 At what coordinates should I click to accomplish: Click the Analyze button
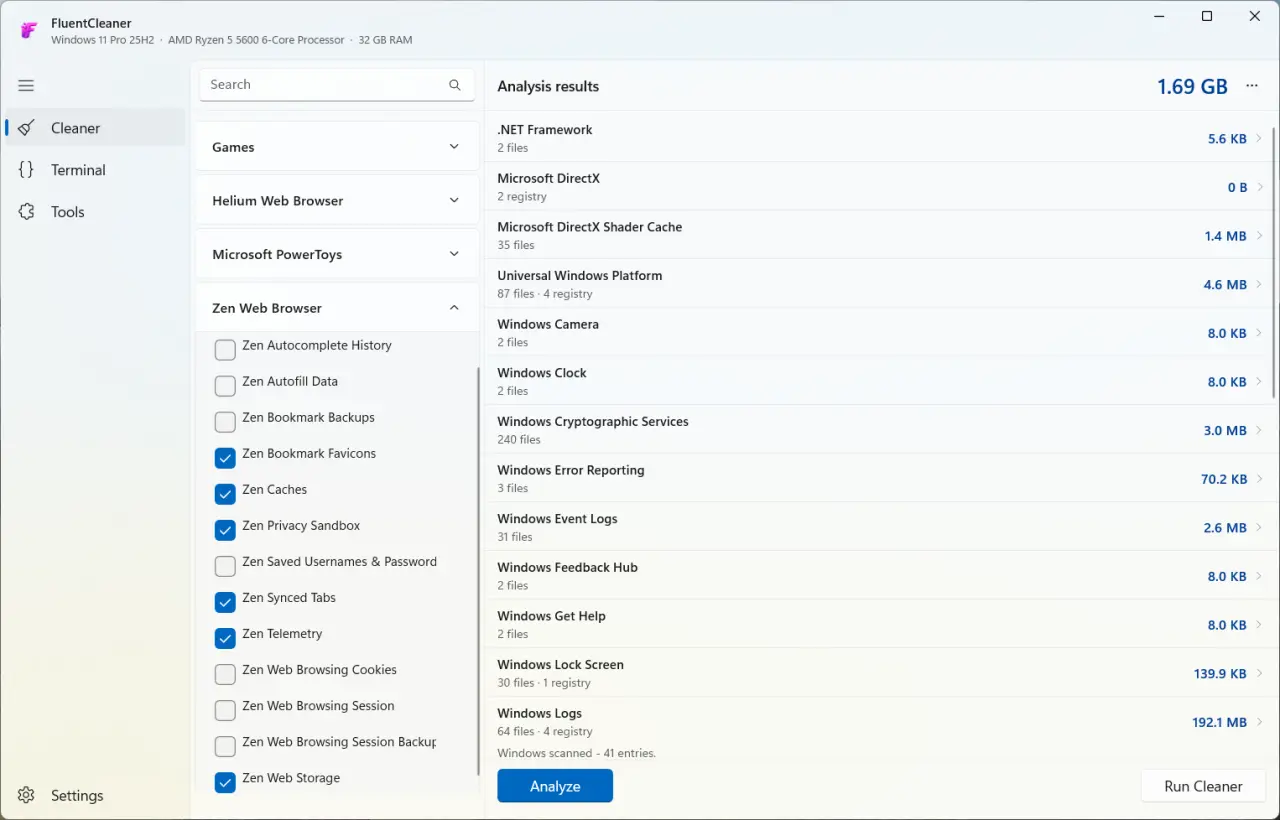[555, 786]
